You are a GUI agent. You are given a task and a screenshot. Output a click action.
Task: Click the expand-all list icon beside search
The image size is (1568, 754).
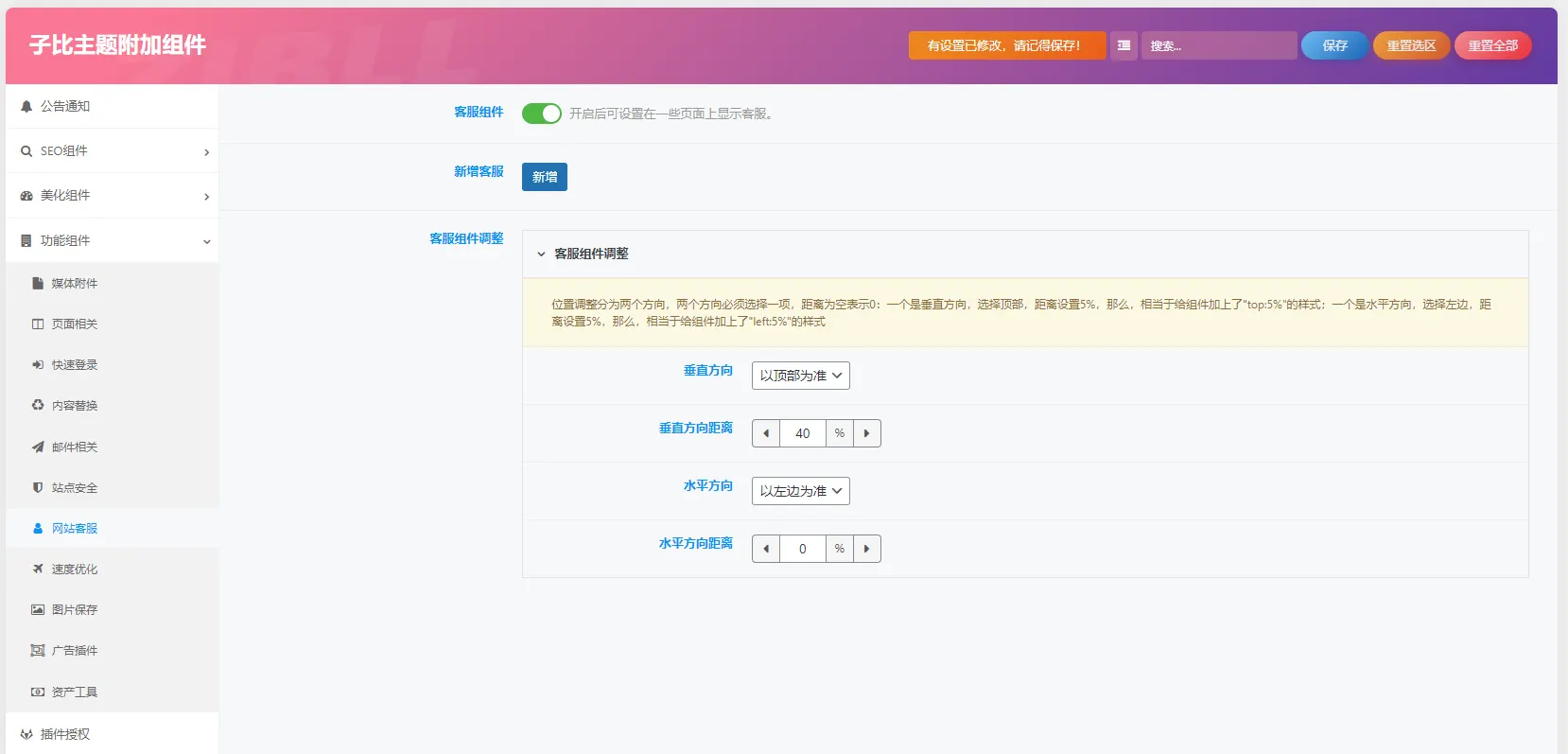coord(1124,45)
